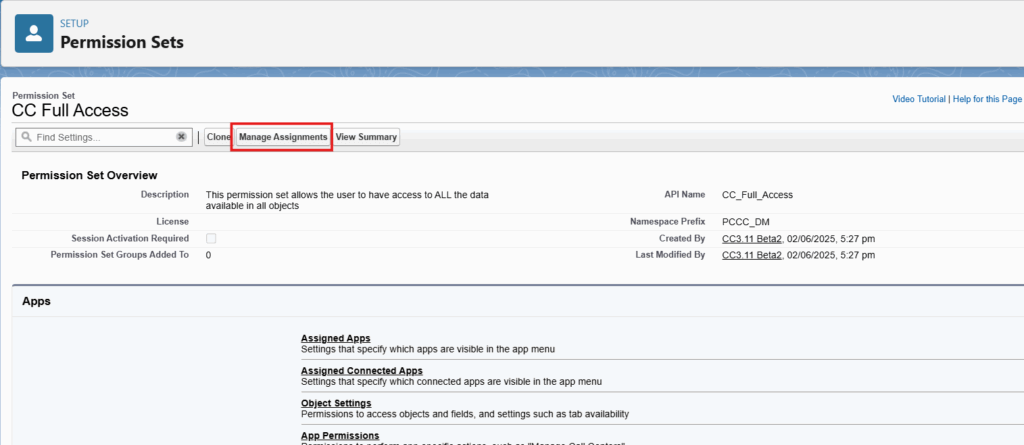Click the CC Full Access heading
The image size is (1024, 445).
(x=70, y=110)
